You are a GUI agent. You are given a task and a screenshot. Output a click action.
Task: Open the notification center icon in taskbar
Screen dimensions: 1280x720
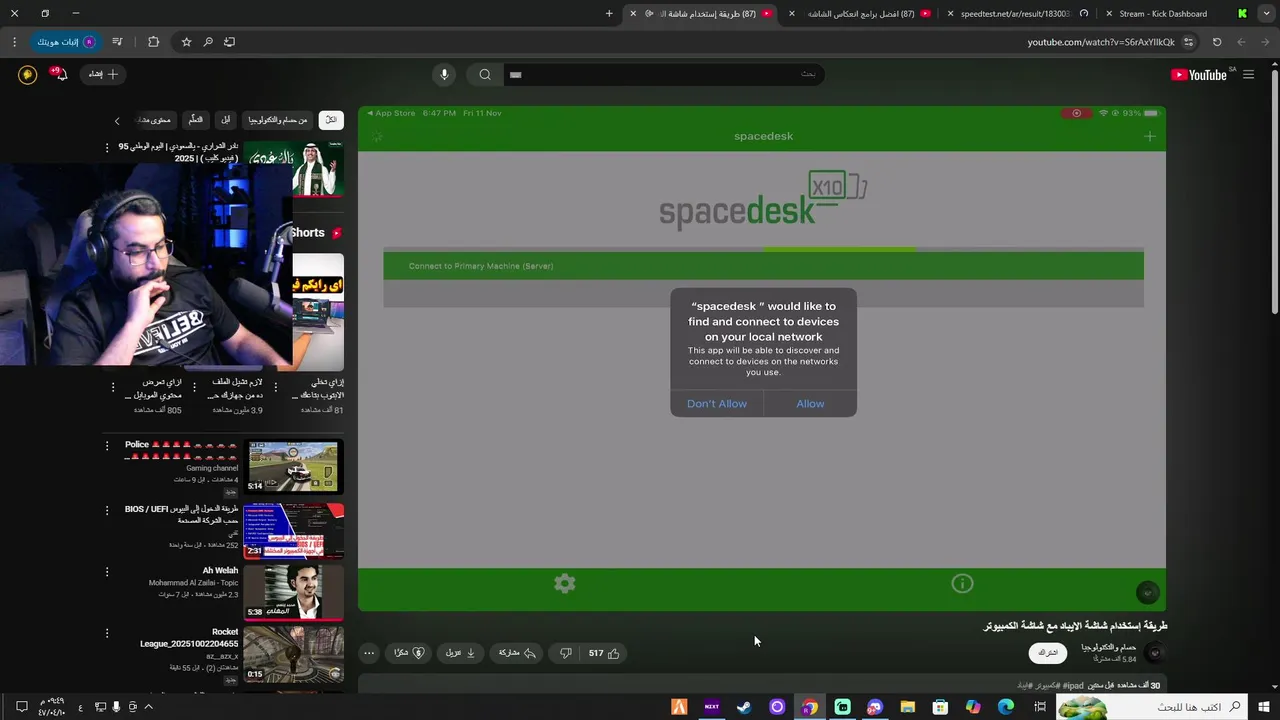point(21,707)
